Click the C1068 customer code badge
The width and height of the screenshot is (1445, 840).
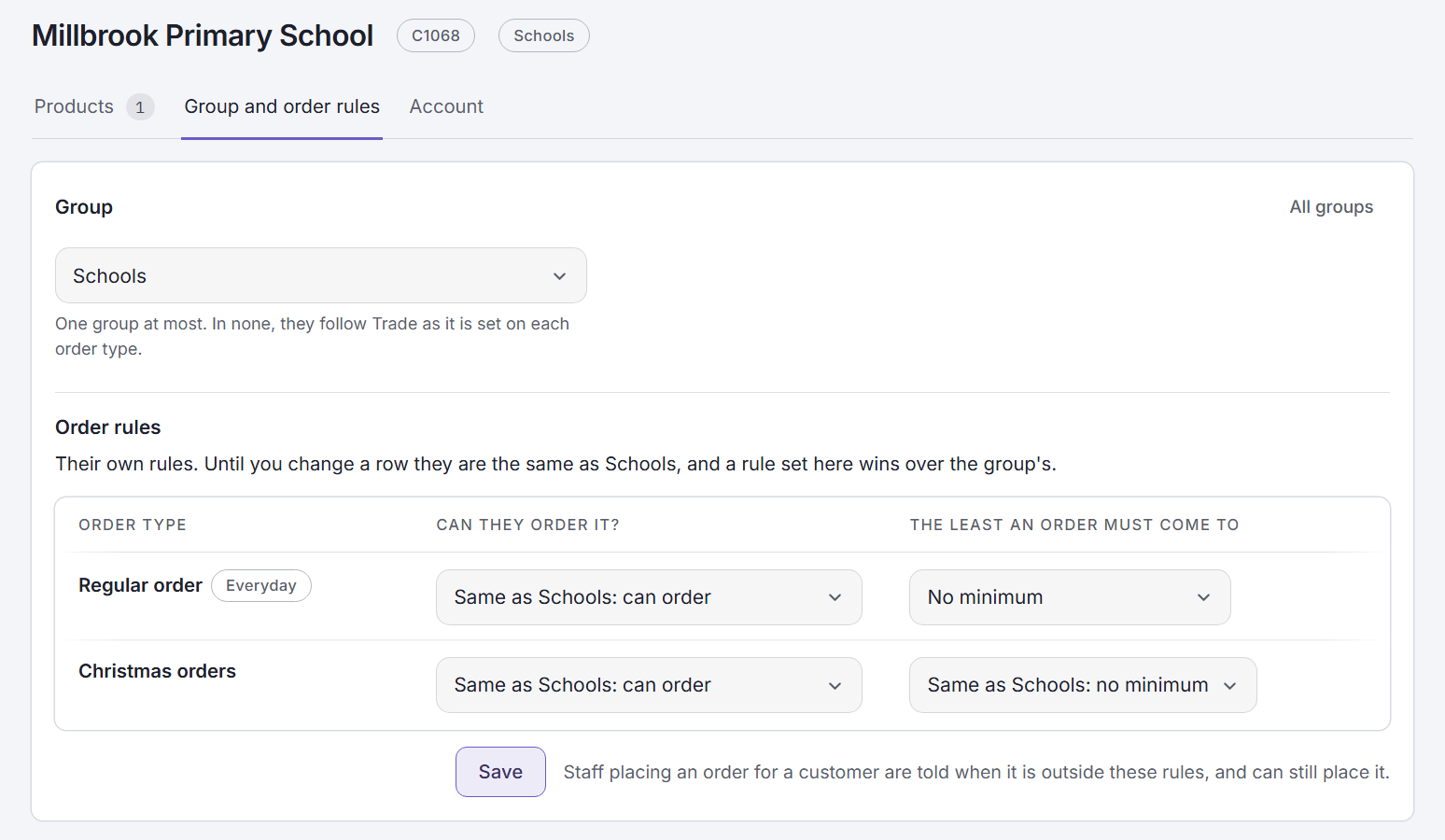click(436, 35)
